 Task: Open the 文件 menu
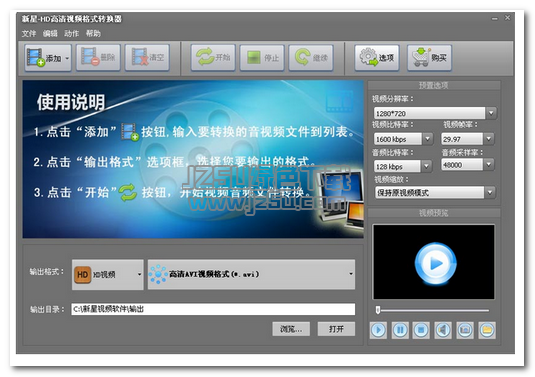coord(29,33)
